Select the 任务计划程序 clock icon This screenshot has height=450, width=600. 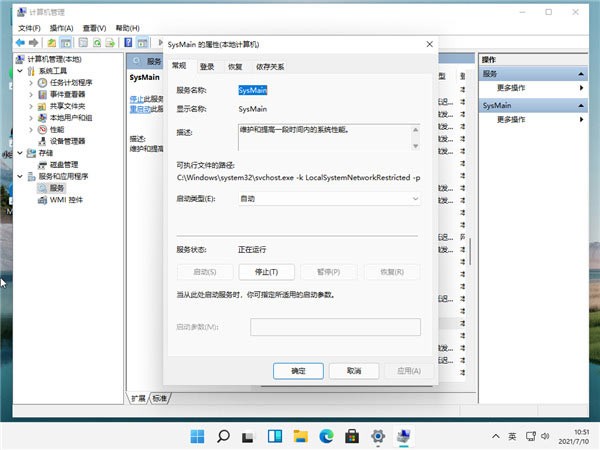tap(42, 83)
